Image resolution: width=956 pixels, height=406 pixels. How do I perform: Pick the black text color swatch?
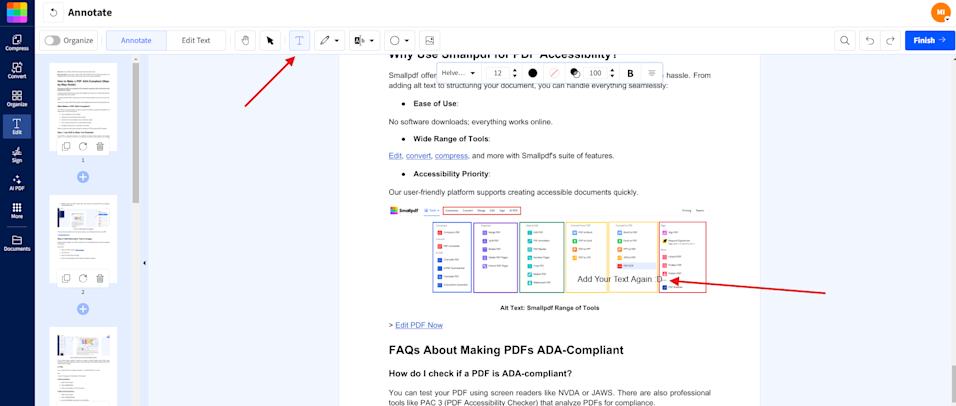(533, 73)
